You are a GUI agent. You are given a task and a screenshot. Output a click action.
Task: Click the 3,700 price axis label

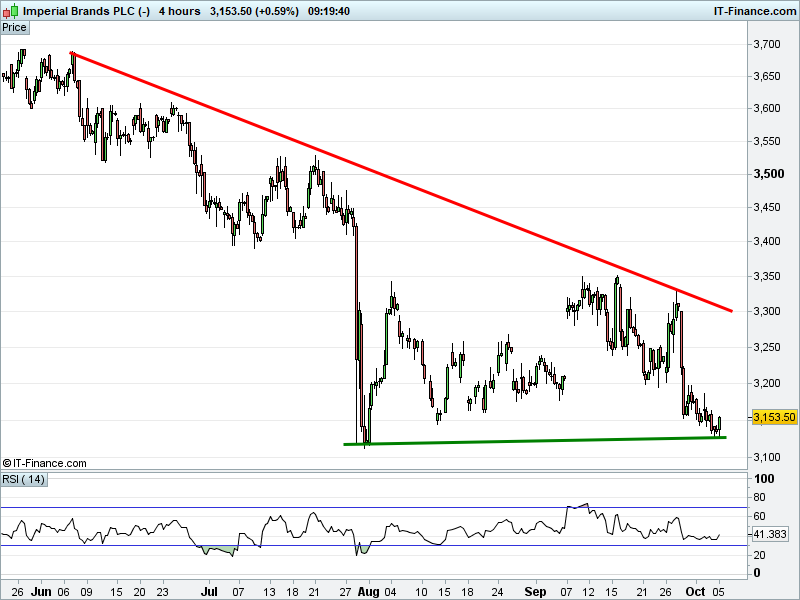click(x=767, y=44)
